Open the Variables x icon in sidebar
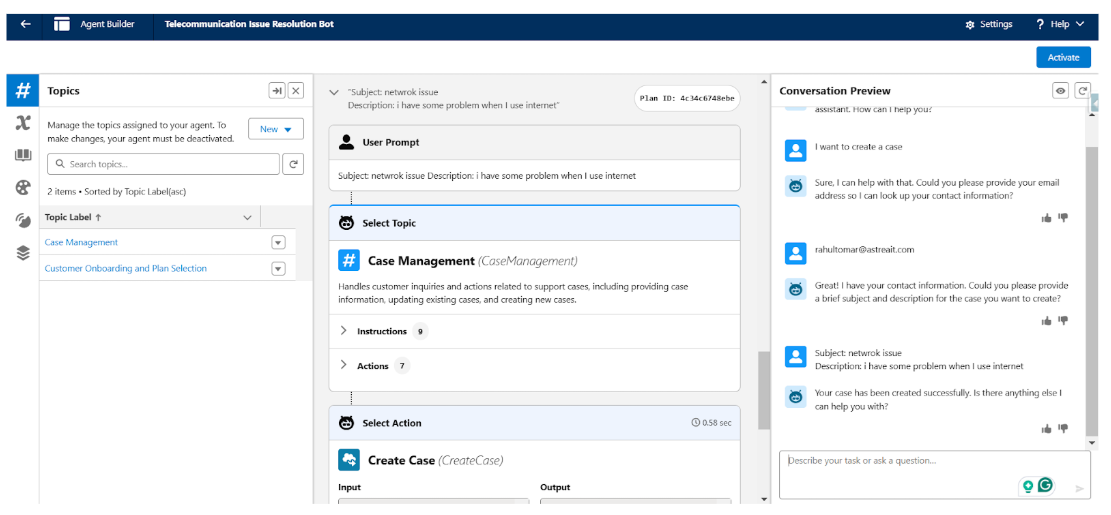1111x515 pixels. 23,123
